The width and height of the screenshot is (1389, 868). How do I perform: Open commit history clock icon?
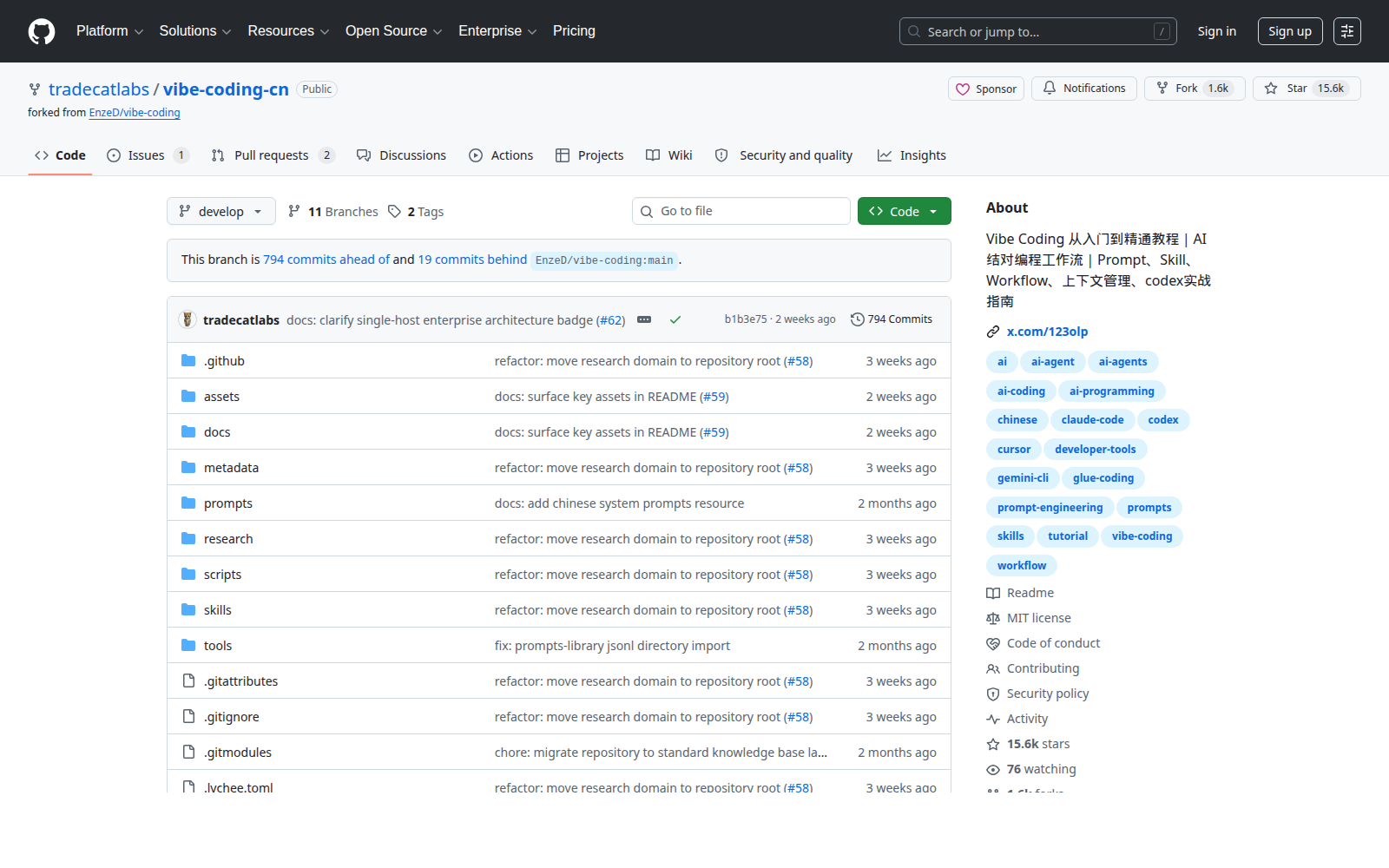[x=857, y=319]
